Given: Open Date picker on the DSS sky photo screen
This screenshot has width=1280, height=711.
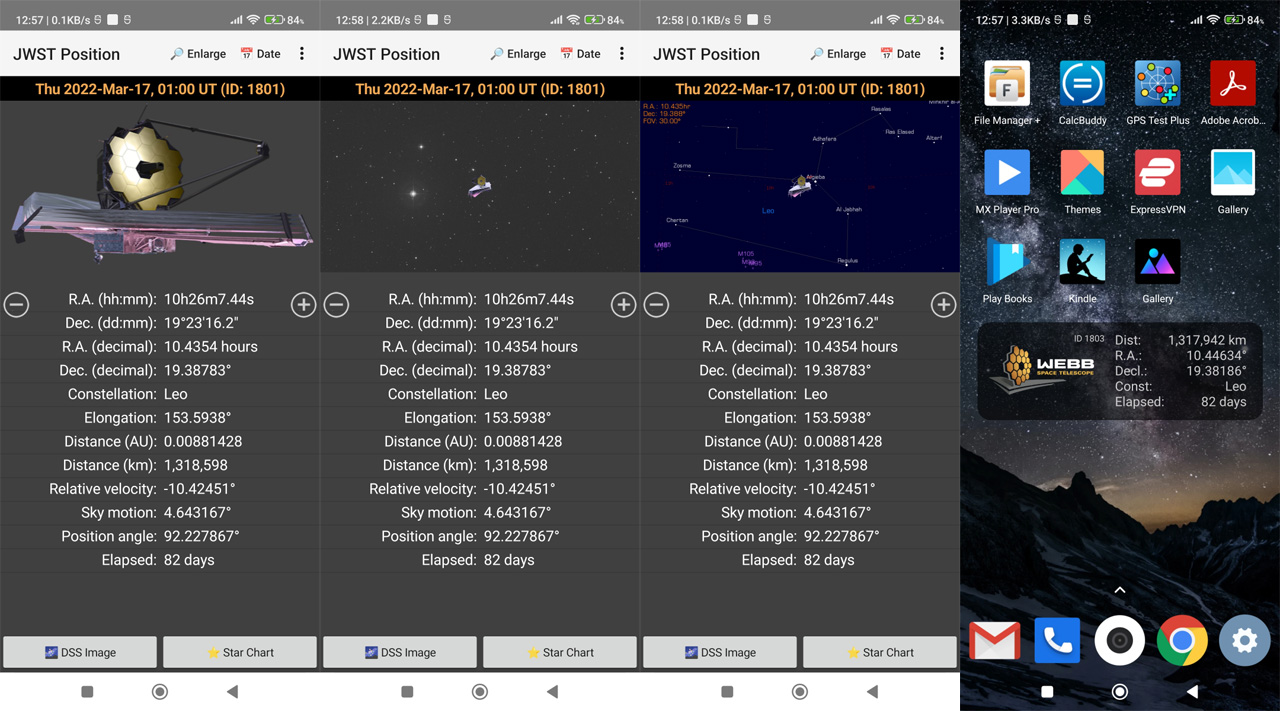Looking at the screenshot, I should click(580, 54).
